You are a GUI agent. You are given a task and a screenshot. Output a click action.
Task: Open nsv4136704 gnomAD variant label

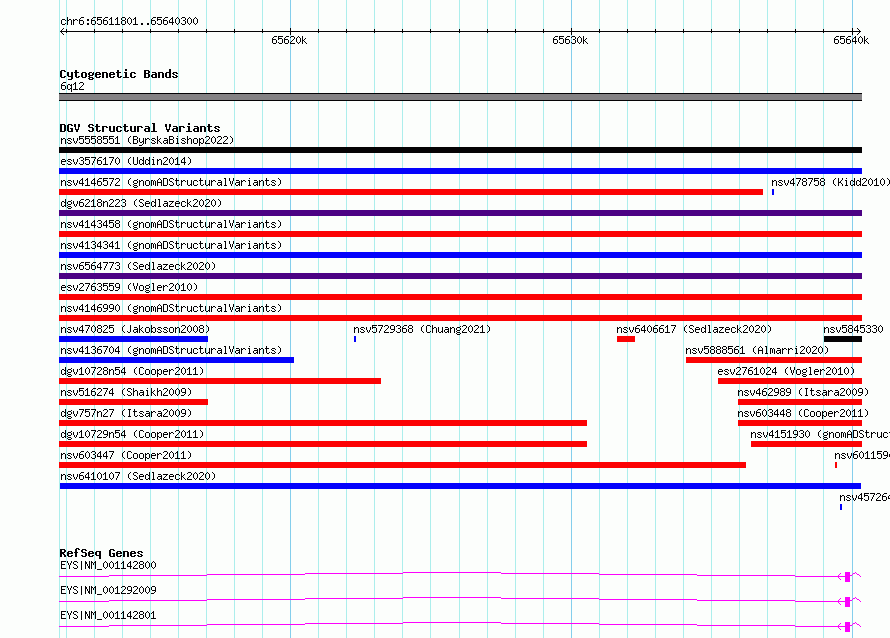tap(171, 350)
